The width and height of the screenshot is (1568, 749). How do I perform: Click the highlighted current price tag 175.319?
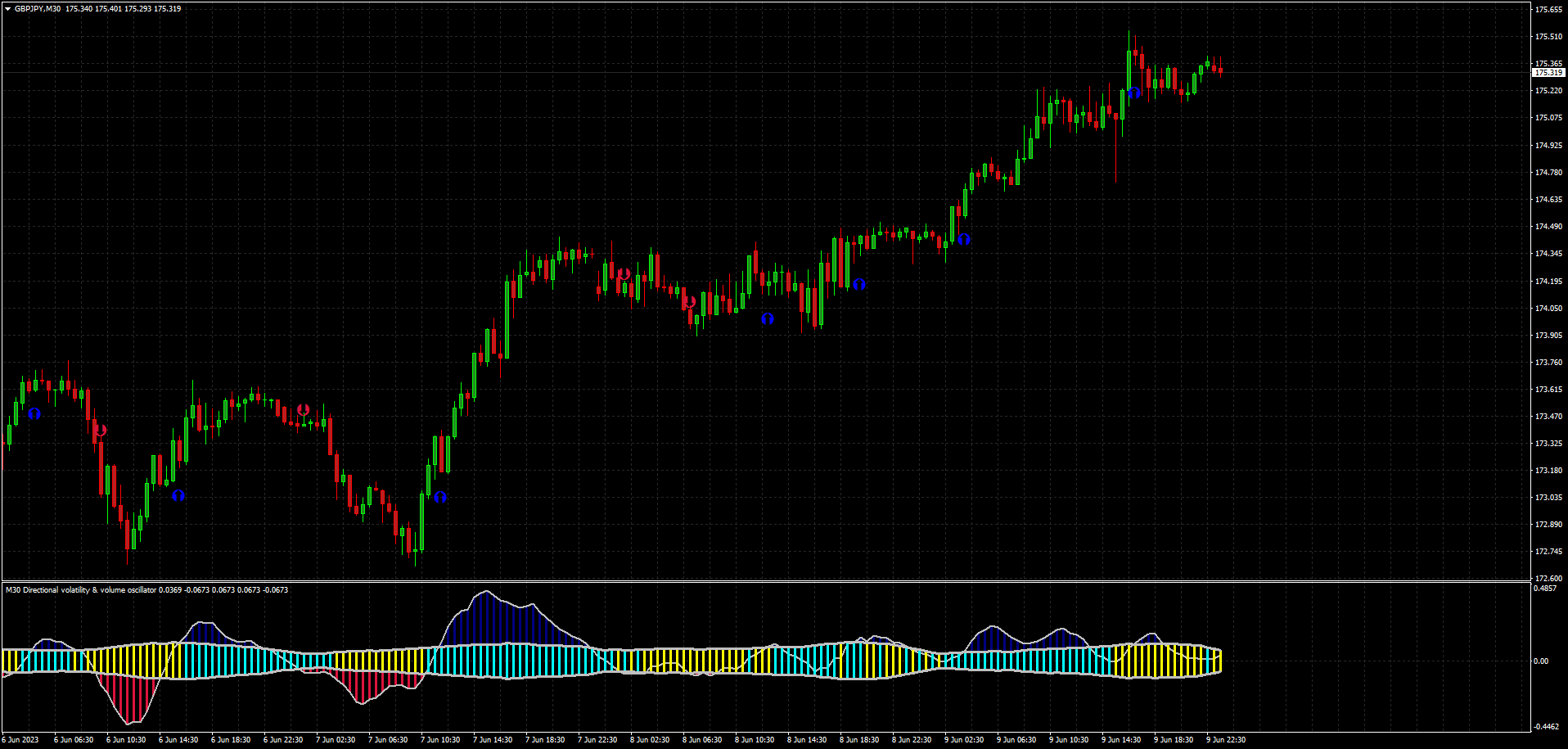(x=1548, y=73)
